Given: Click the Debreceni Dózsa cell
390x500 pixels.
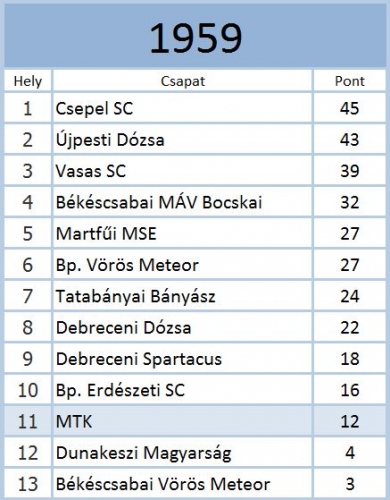Looking at the screenshot, I should [182, 327].
